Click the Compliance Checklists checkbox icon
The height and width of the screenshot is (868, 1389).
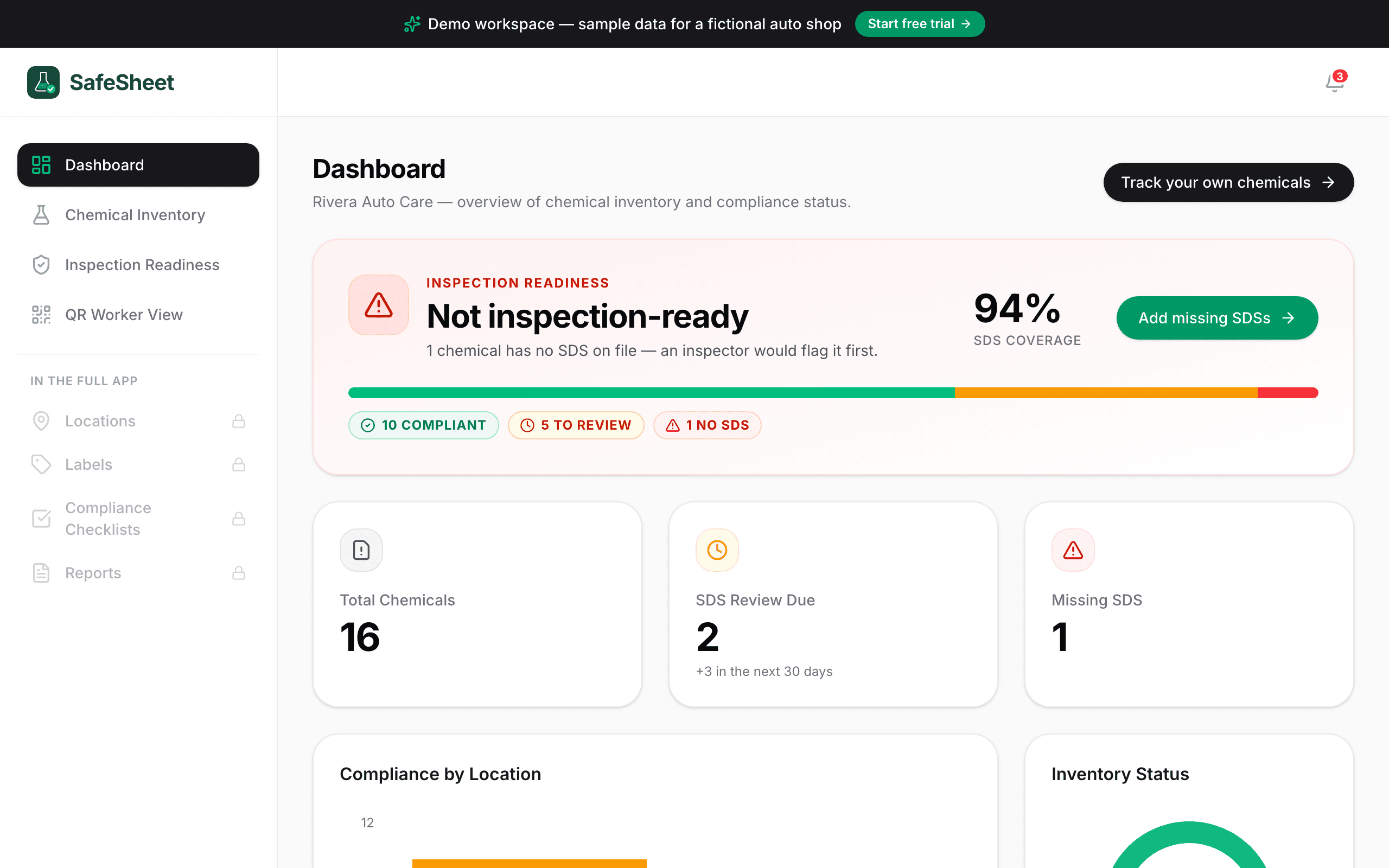click(41, 519)
